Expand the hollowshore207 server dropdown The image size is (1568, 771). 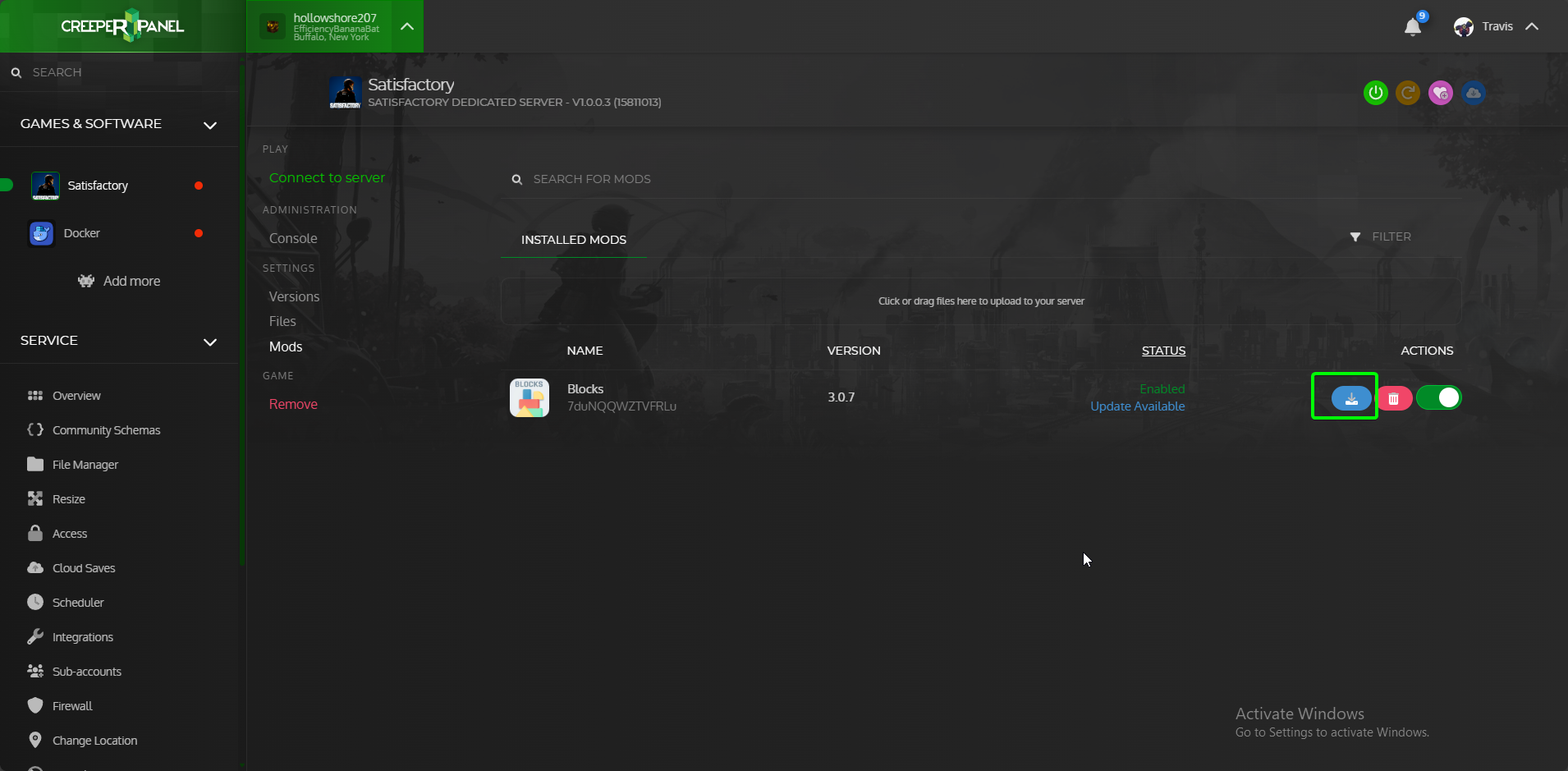pyautogui.click(x=407, y=26)
